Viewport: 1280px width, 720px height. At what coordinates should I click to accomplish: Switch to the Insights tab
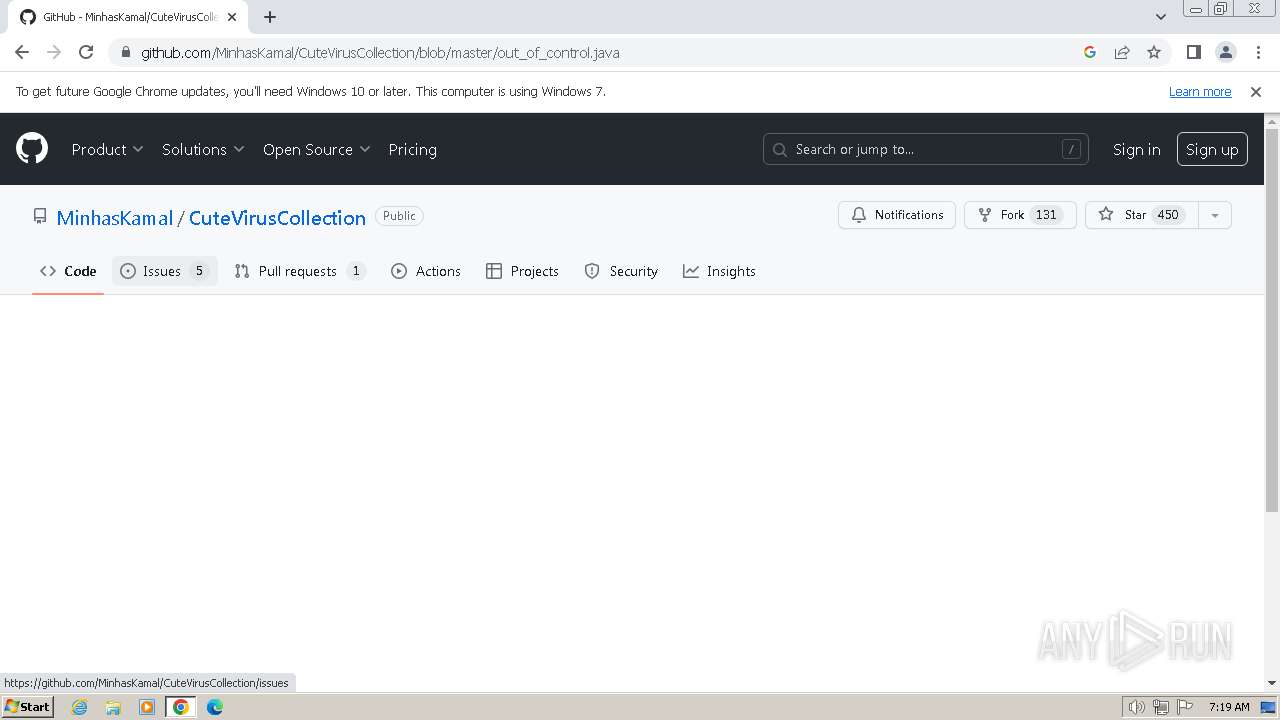tap(719, 271)
